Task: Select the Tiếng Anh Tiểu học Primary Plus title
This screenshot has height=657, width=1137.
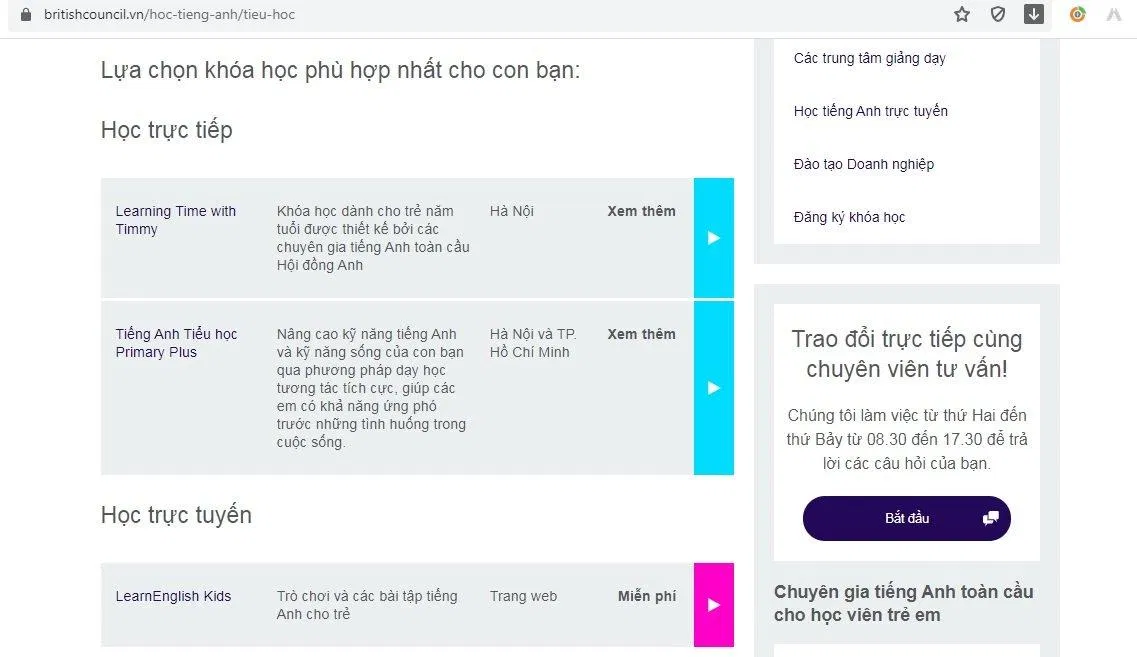Action: click(176, 343)
